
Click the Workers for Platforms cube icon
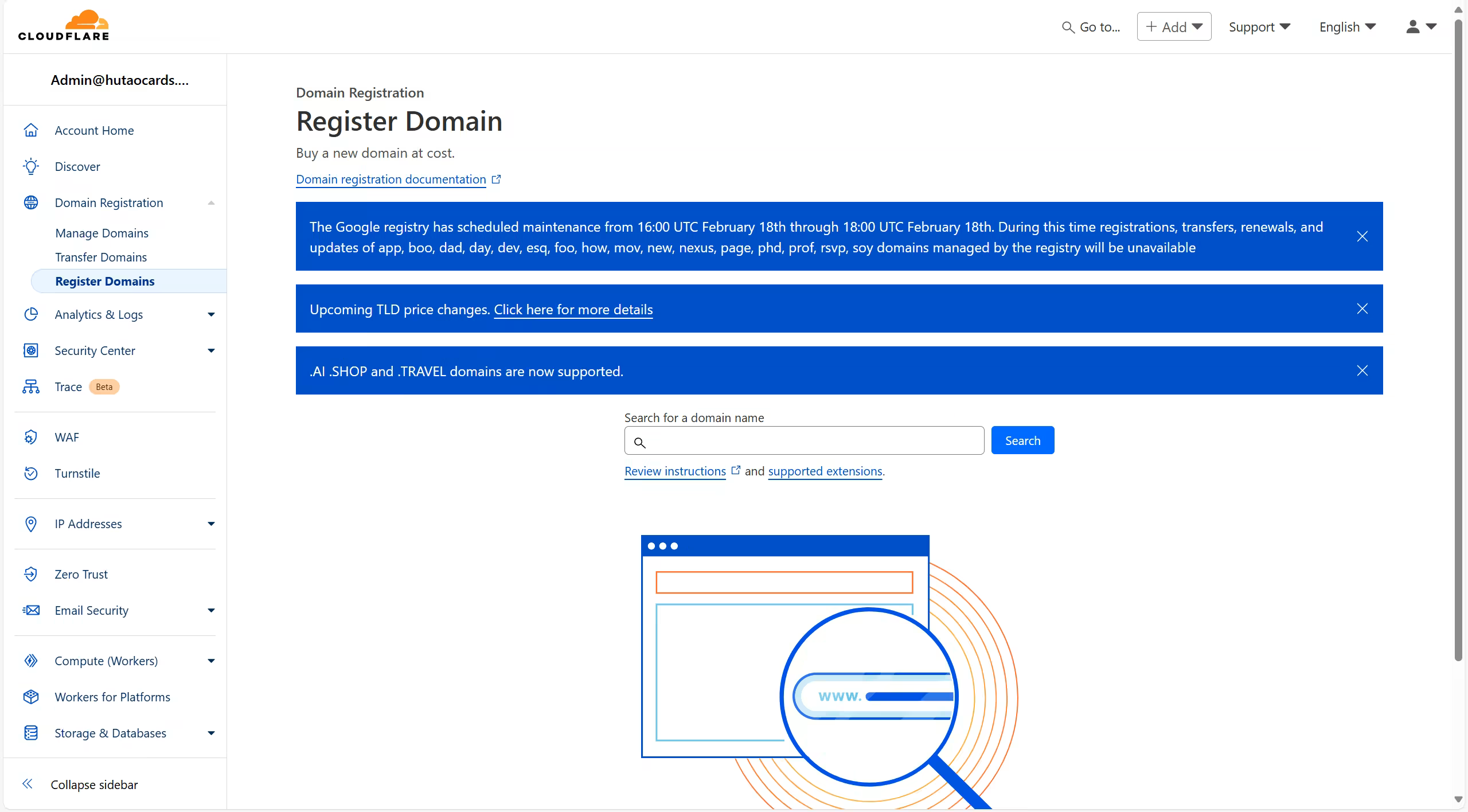(31, 697)
